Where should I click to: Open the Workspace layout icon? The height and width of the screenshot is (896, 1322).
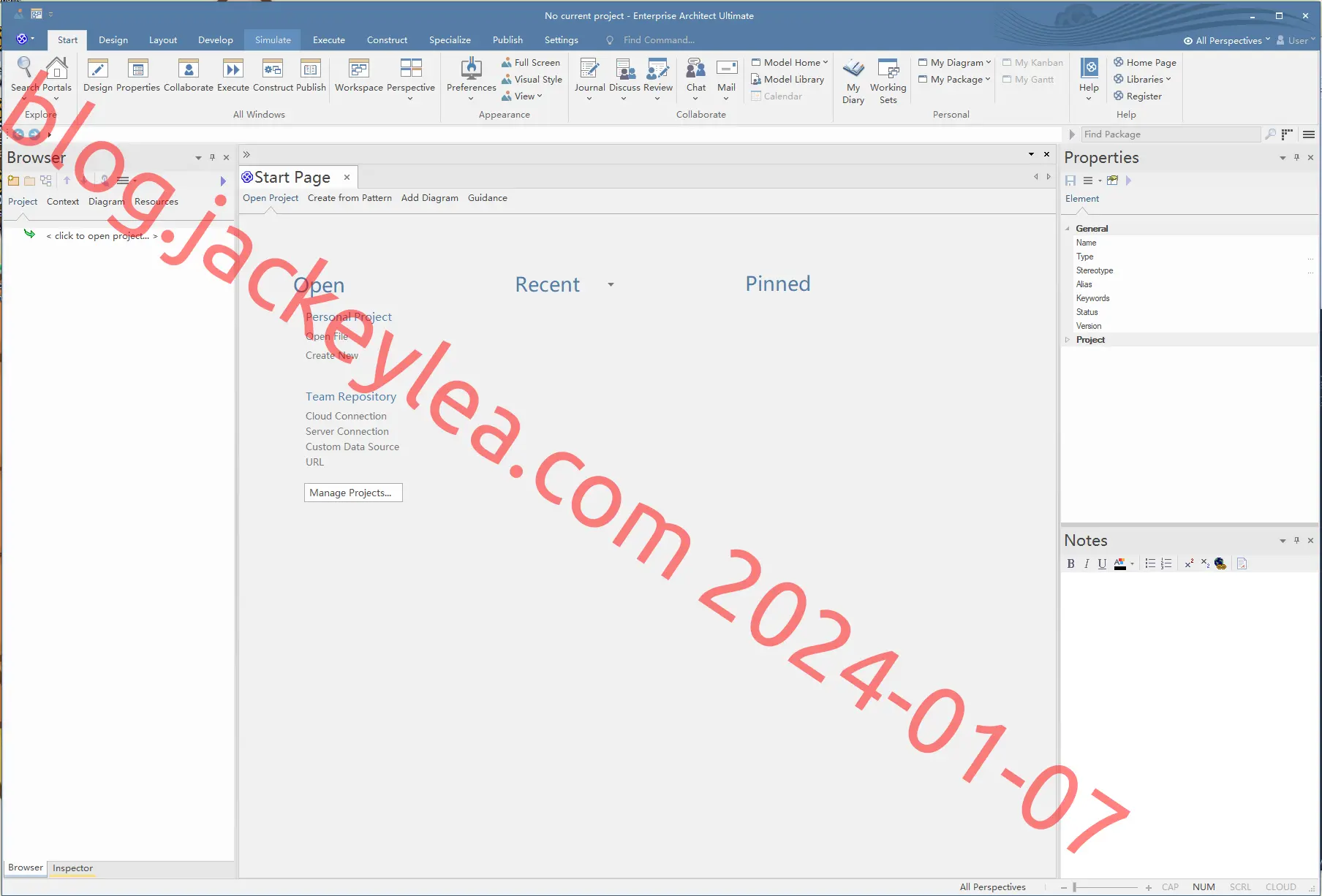click(358, 76)
